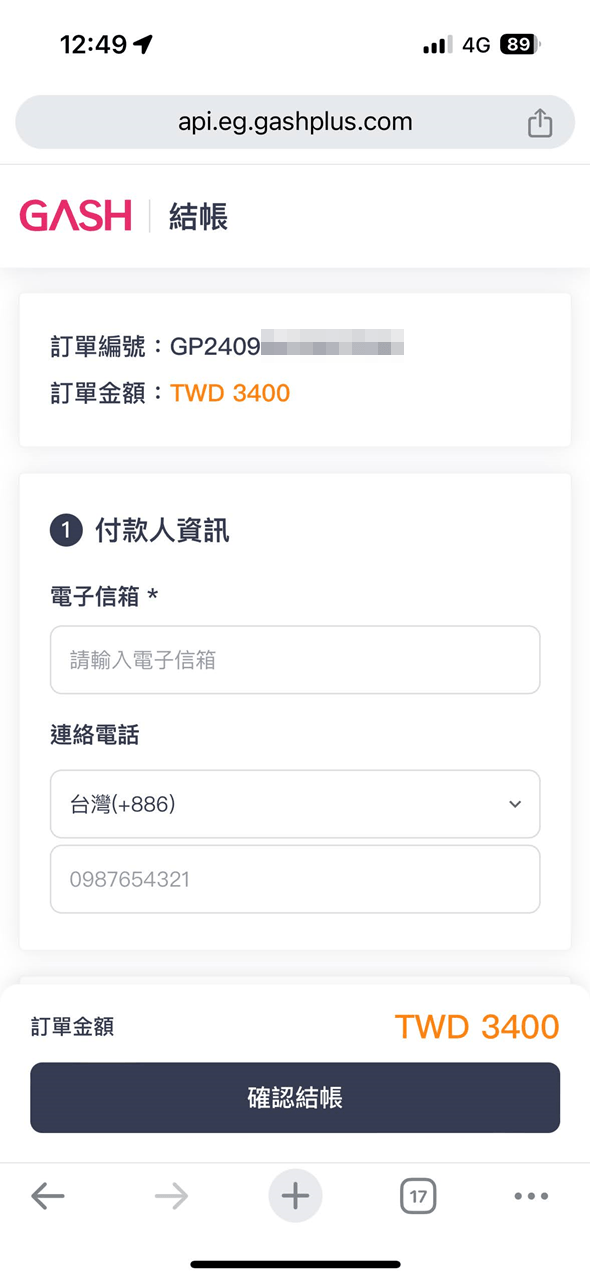Tap the battery indicator showing 89
The height and width of the screenshot is (1280, 590).
520,44
